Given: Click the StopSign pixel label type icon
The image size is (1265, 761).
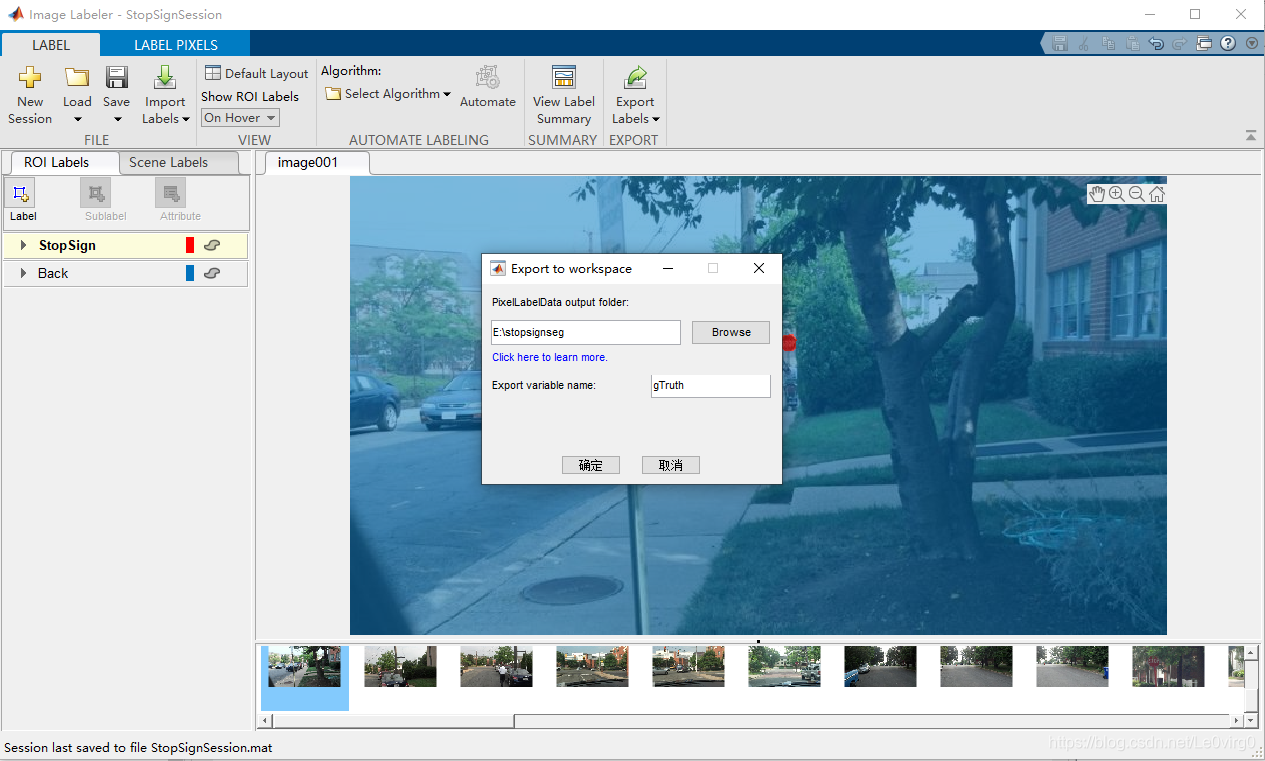Looking at the screenshot, I should [x=212, y=245].
